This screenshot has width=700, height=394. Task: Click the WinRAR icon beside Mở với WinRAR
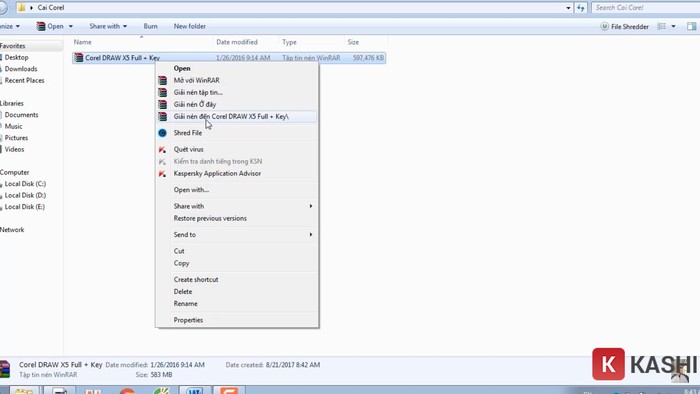coord(162,80)
